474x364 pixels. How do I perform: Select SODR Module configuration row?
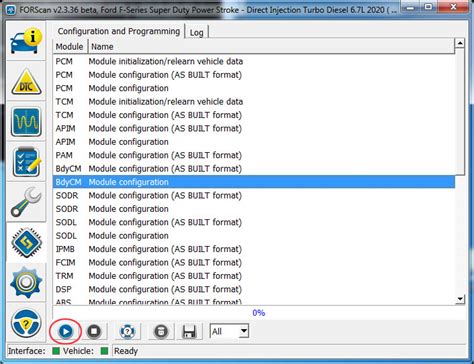254,209
